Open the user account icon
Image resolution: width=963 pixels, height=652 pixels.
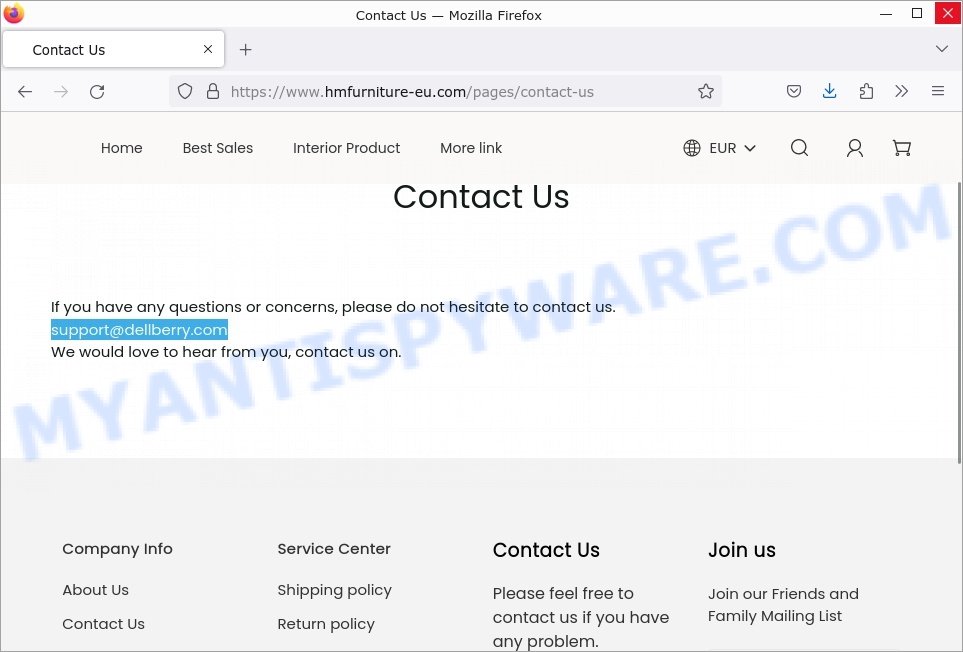click(x=854, y=148)
